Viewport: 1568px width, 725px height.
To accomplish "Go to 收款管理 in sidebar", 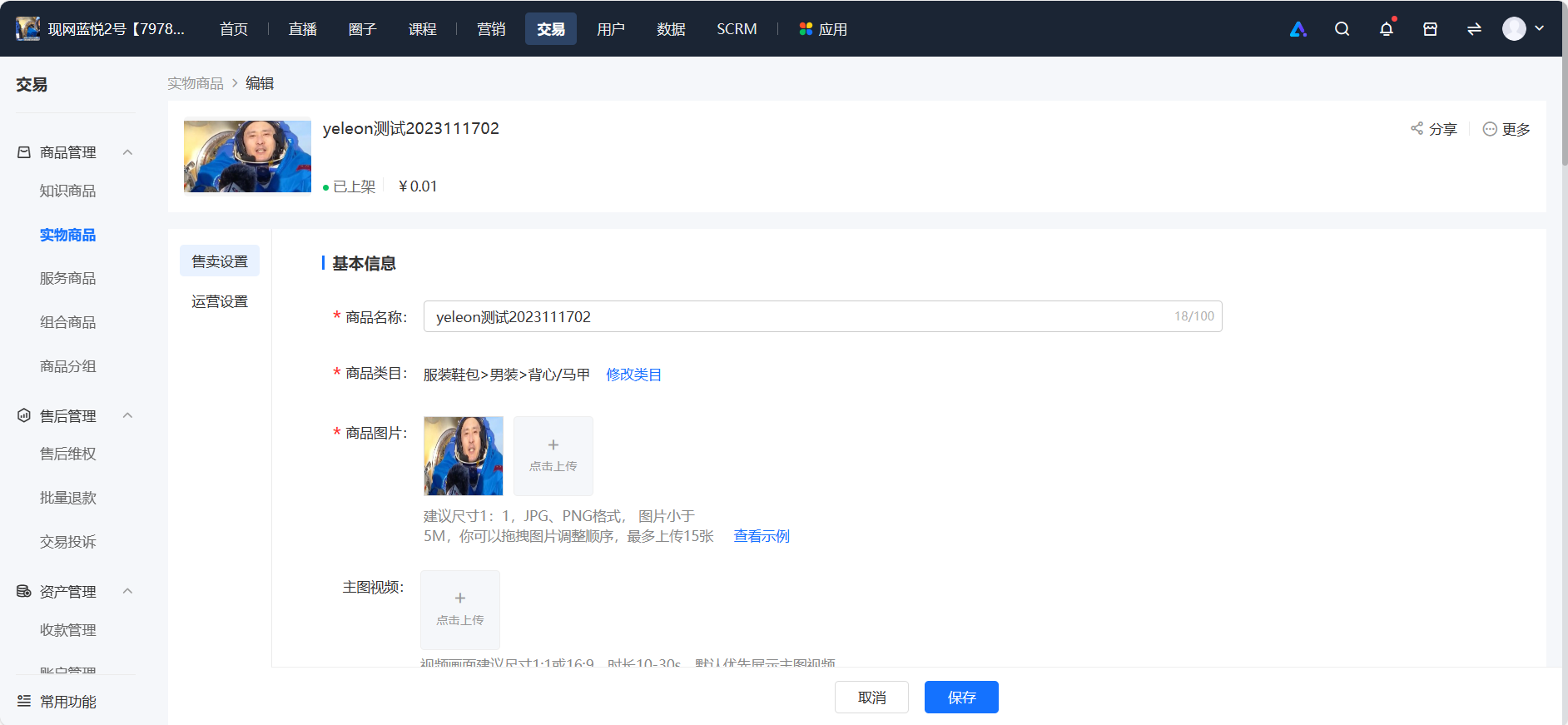I will click(x=68, y=630).
